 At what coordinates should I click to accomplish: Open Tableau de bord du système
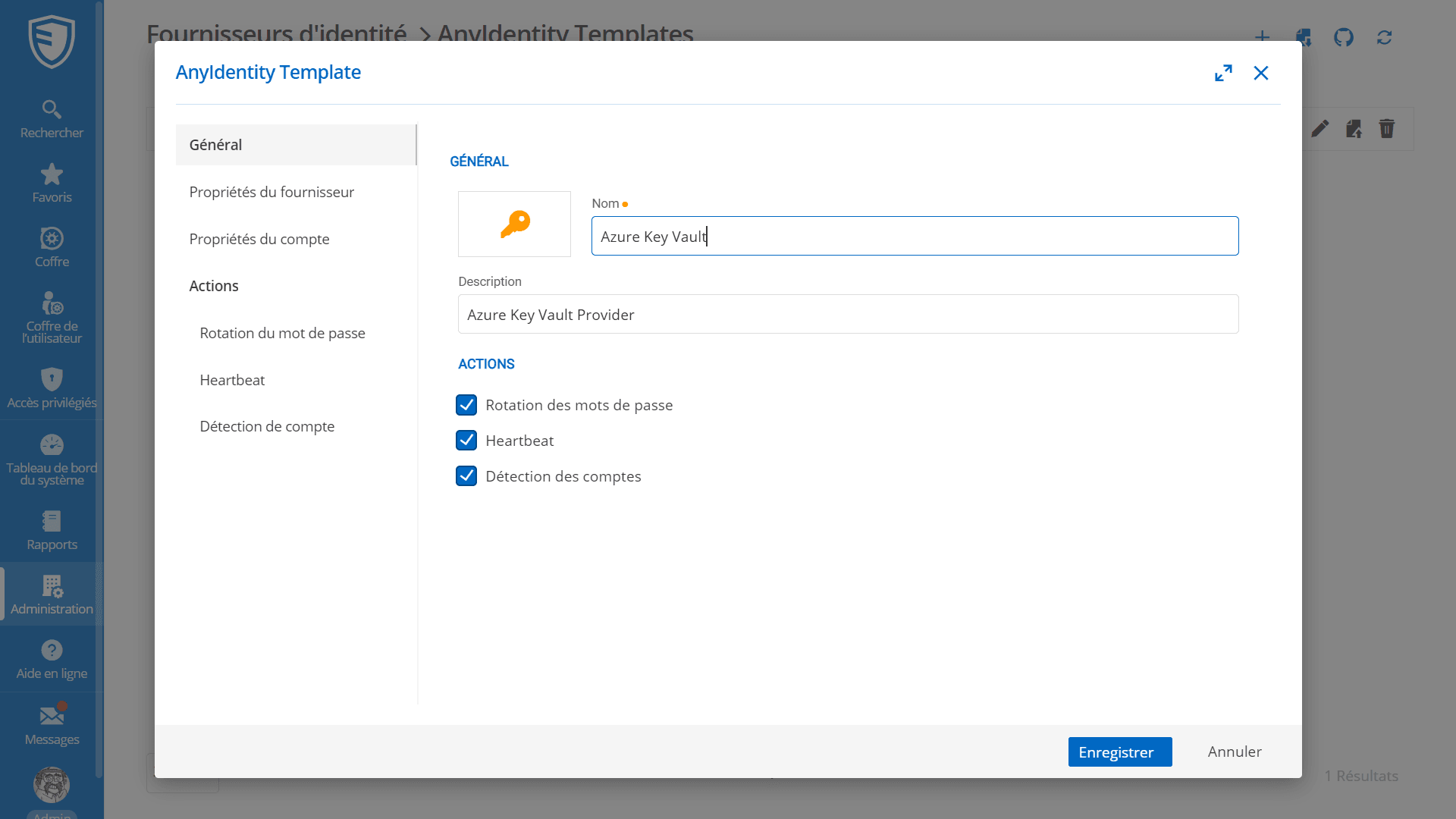(52, 459)
